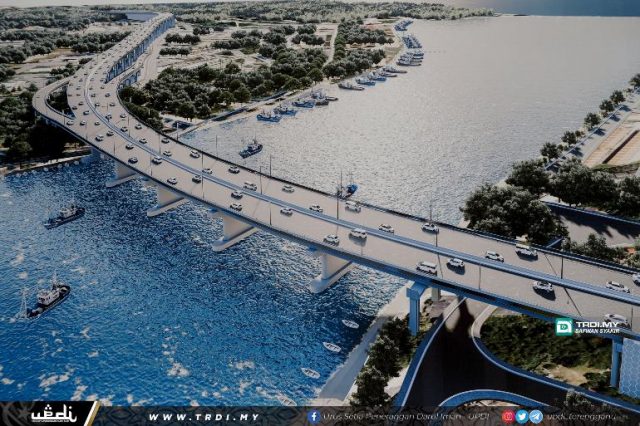The width and height of the screenshot is (640, 426).
Task: Click the tall blue bridge pier
Action: [414, 308]
